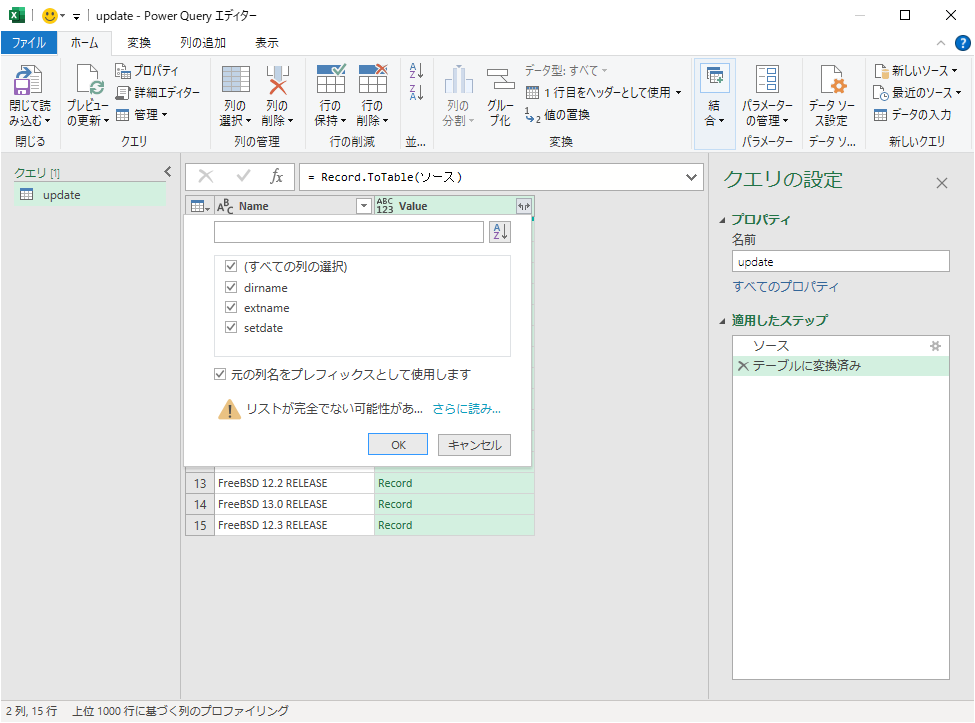Switch to the 表示 tab

point(267,43)
